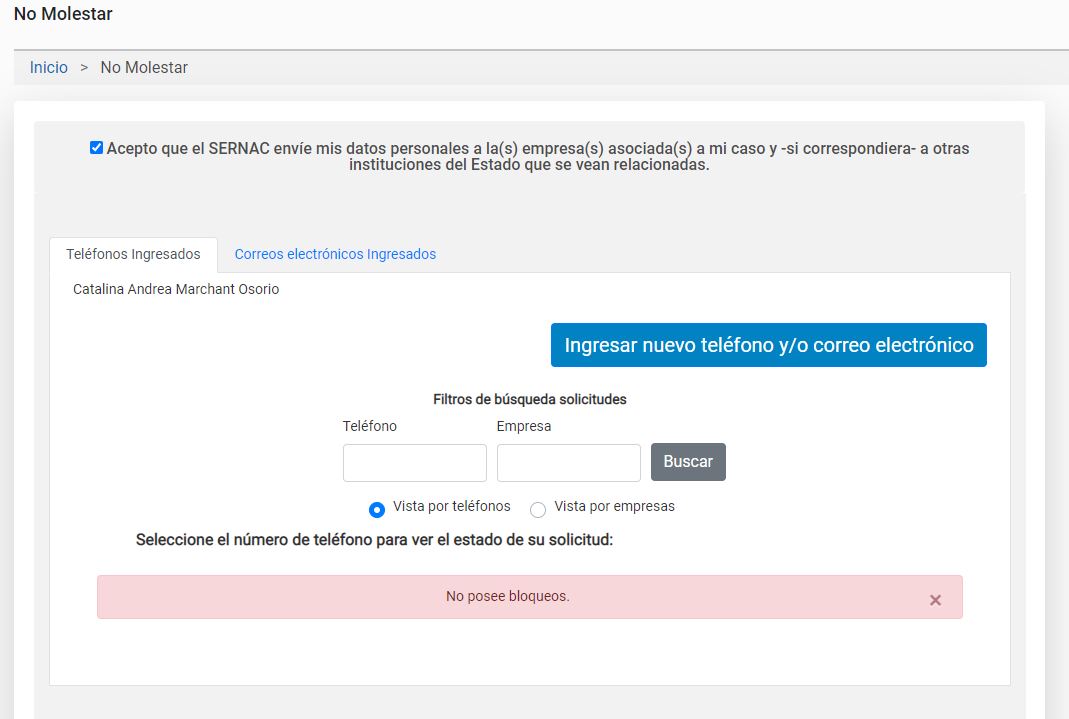Click the 'Filtros de búsqueda solicitudes' heading

529,399
